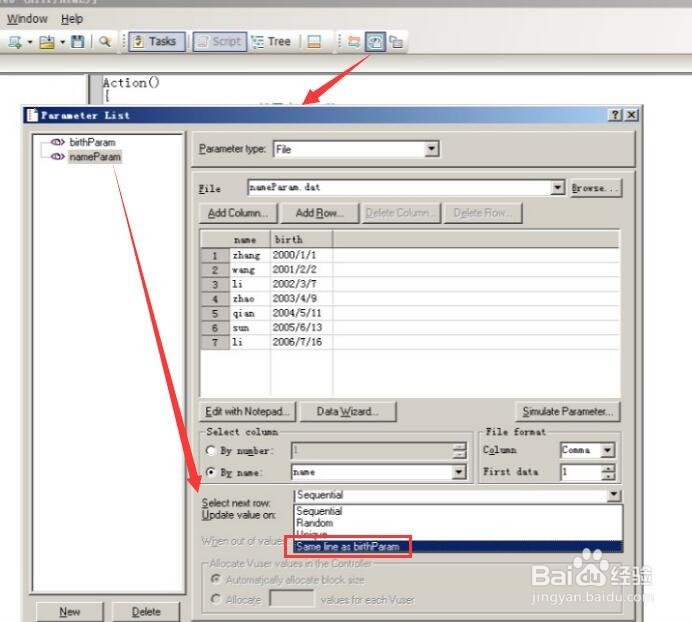Select the cell containing zhao
The height and width of the screenshot is (622, 692).
pos(250,299)
